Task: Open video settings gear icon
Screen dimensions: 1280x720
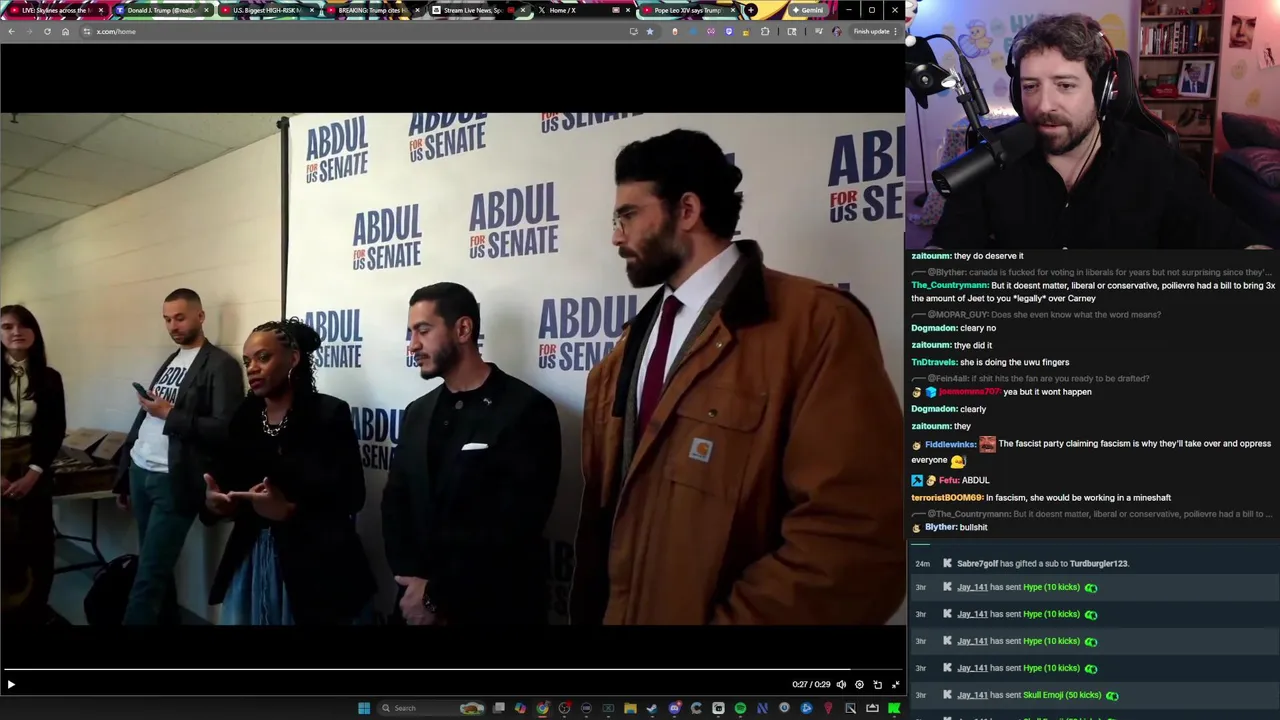Action: point(859,685)
